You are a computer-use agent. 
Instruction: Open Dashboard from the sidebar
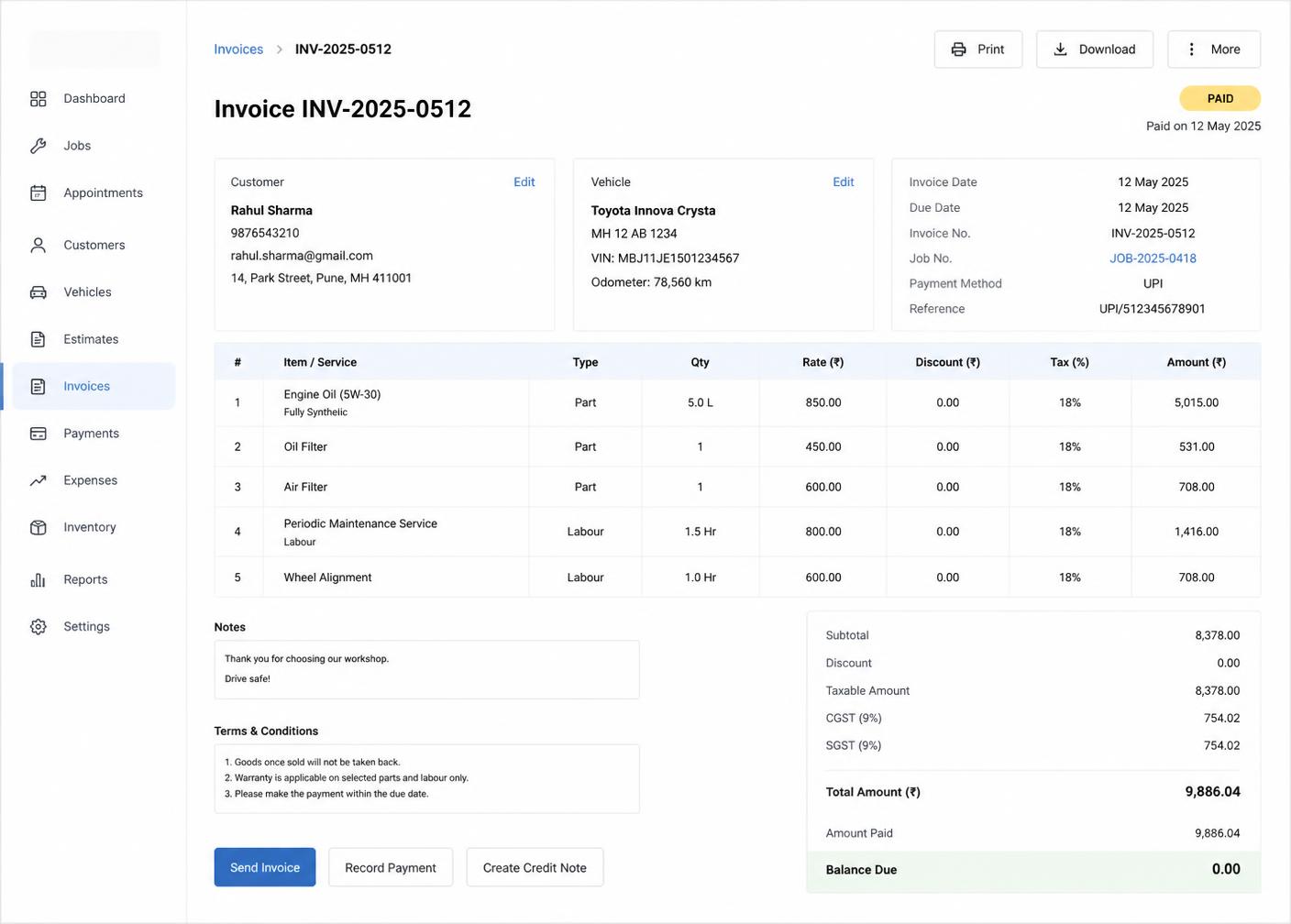pyautogui.click(x=94, y=99)
